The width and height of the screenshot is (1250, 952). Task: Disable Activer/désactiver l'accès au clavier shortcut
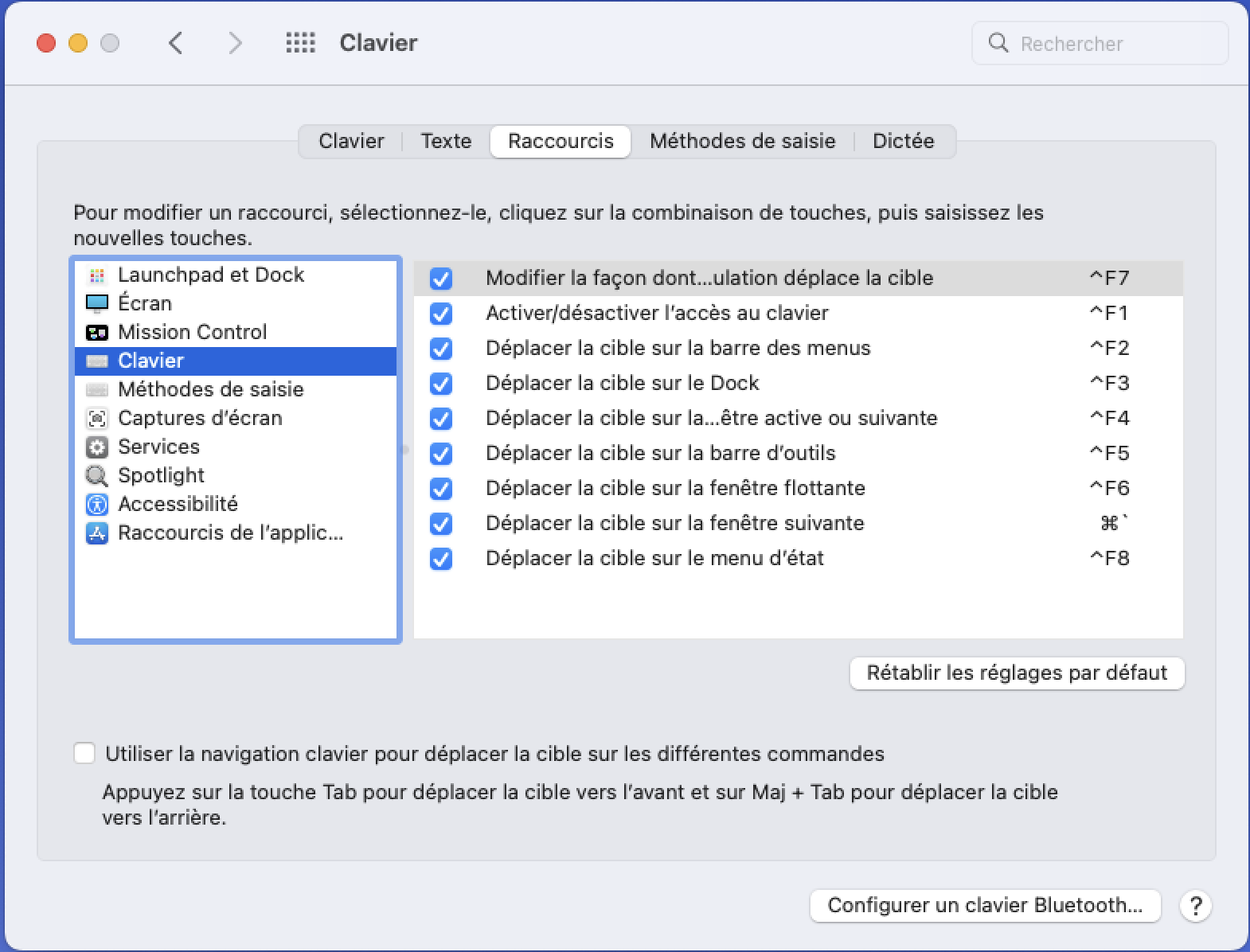coord(441,314)
